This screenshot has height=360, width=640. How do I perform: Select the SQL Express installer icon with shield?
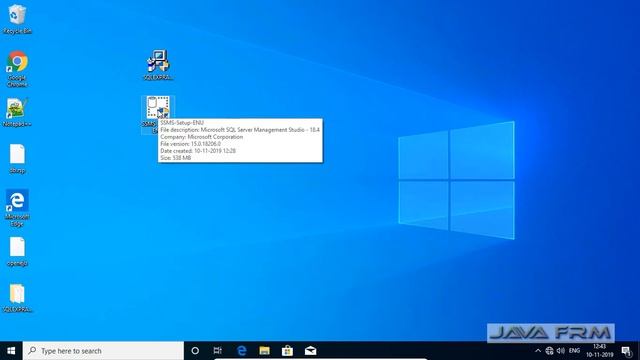158,64
